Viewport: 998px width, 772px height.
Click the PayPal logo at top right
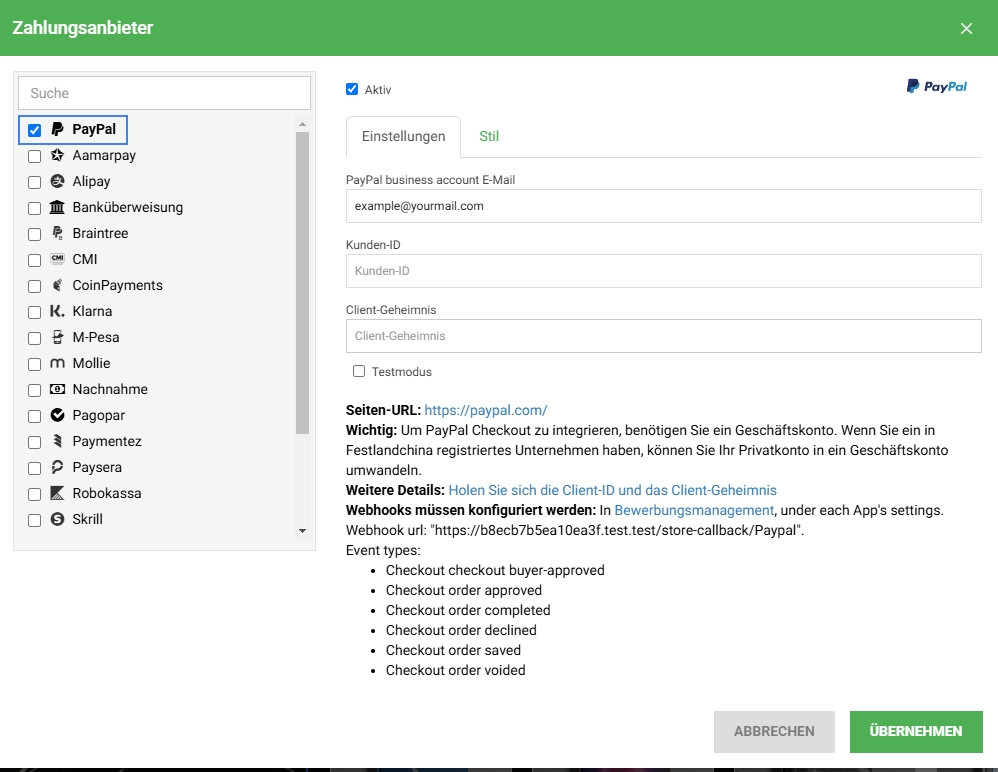click(936, 87)
